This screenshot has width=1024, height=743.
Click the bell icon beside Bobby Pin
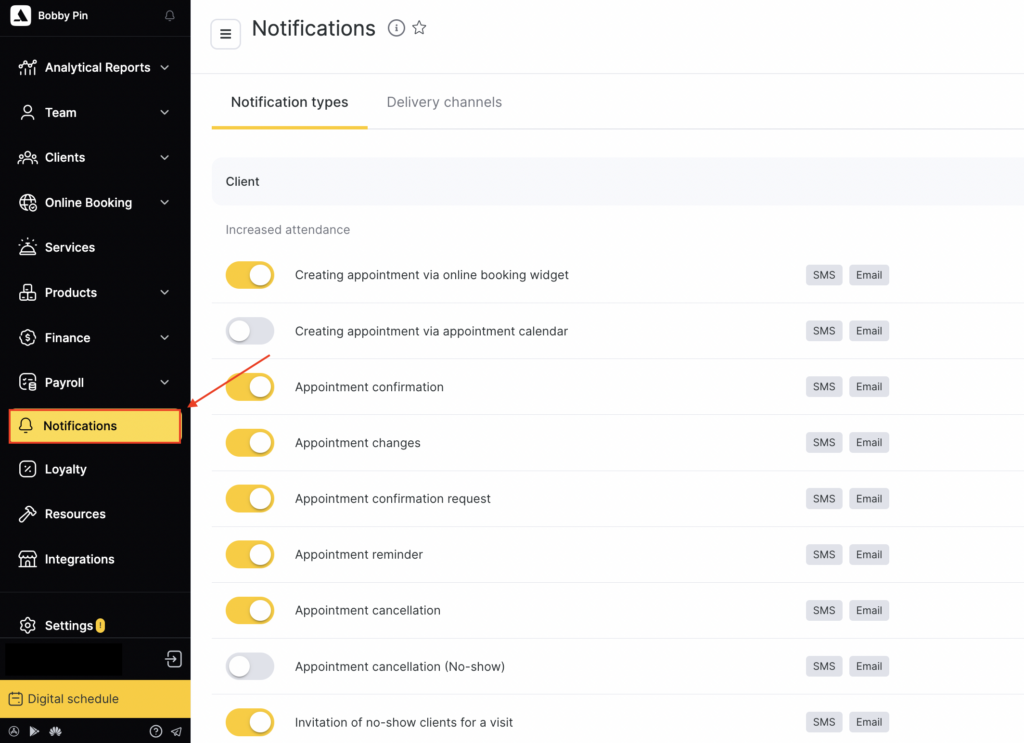click(170, 16)
